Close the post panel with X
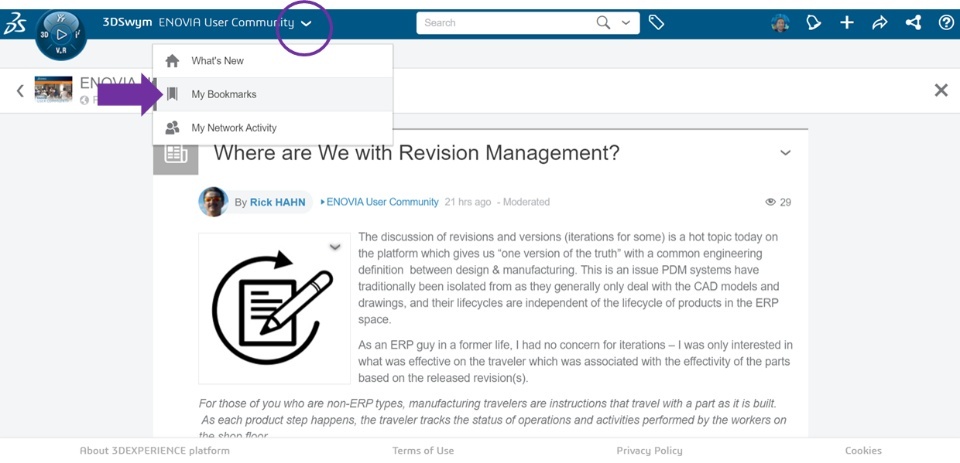The width and height of the screenshot is (960, 463). (x=941, y=91)
